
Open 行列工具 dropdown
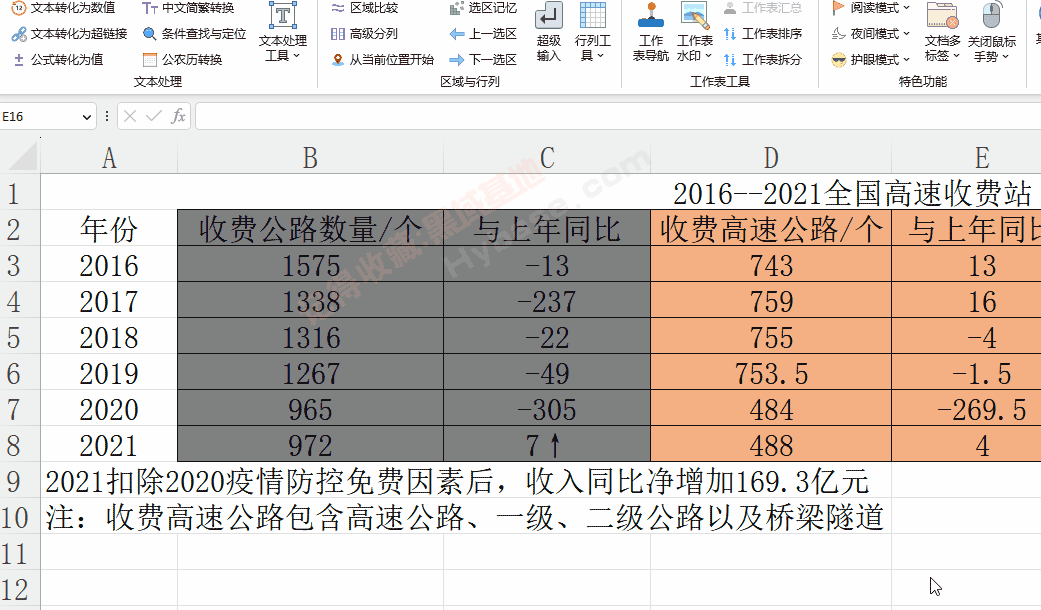point(592,32)
